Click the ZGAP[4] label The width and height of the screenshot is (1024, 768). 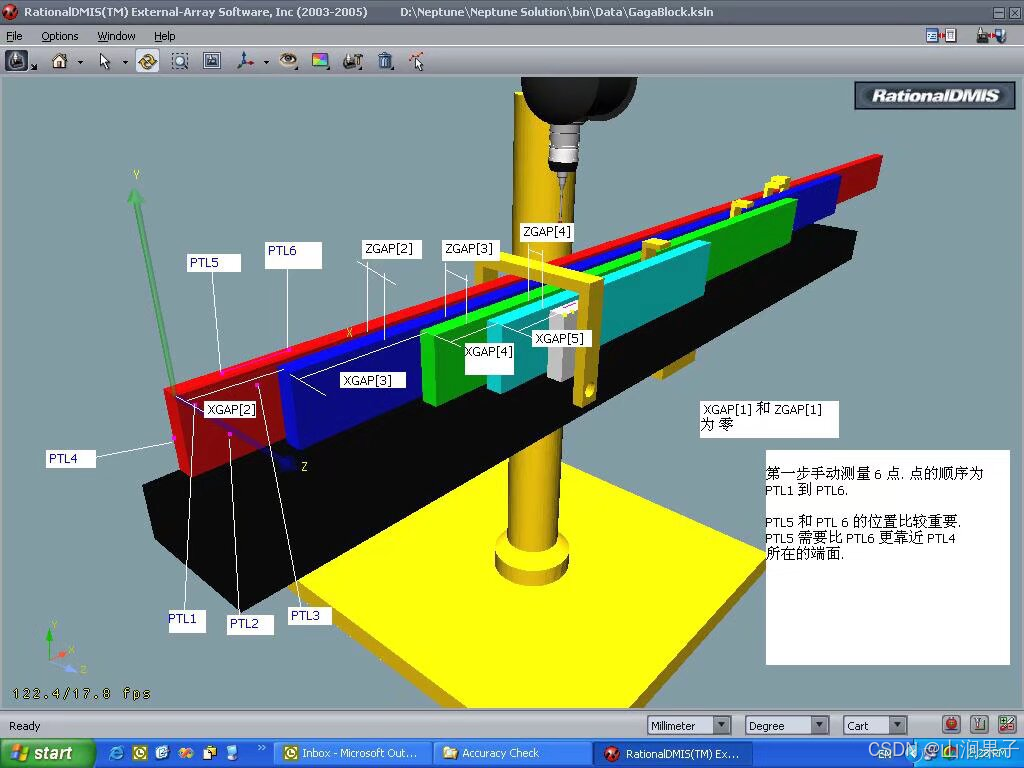(547, 232)
